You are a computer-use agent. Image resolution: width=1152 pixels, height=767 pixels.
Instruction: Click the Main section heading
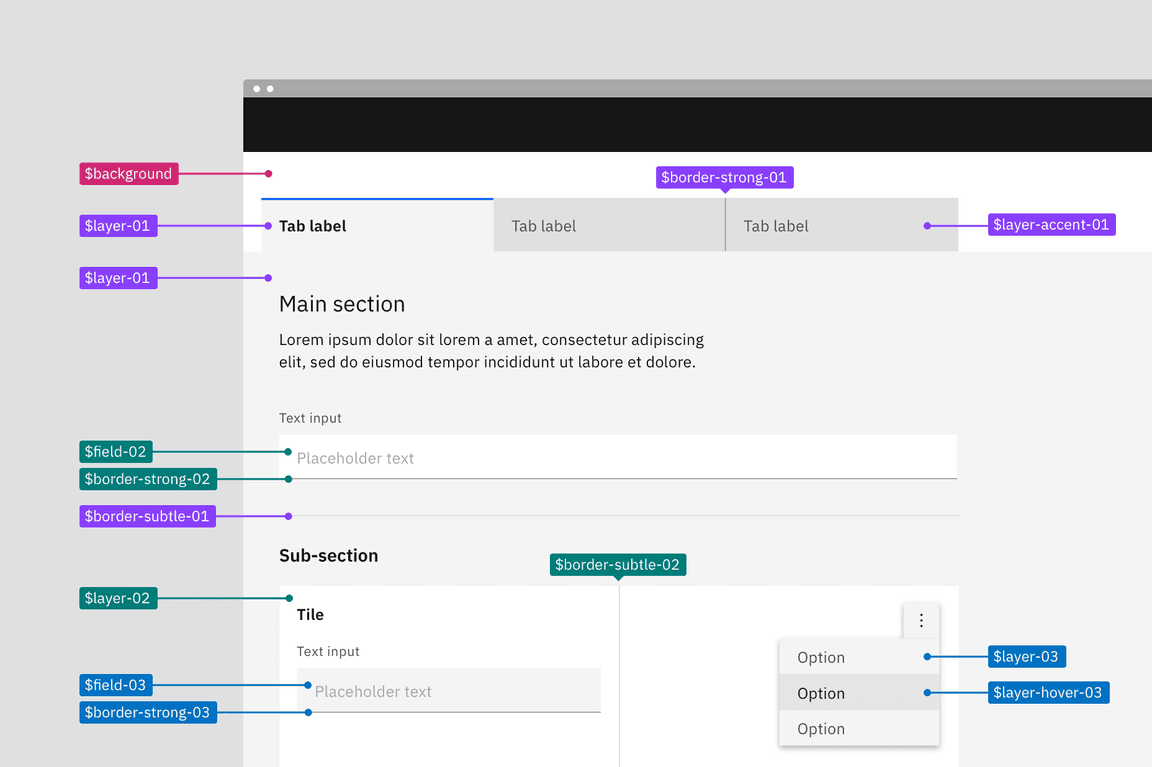click(x=342, y=303)
